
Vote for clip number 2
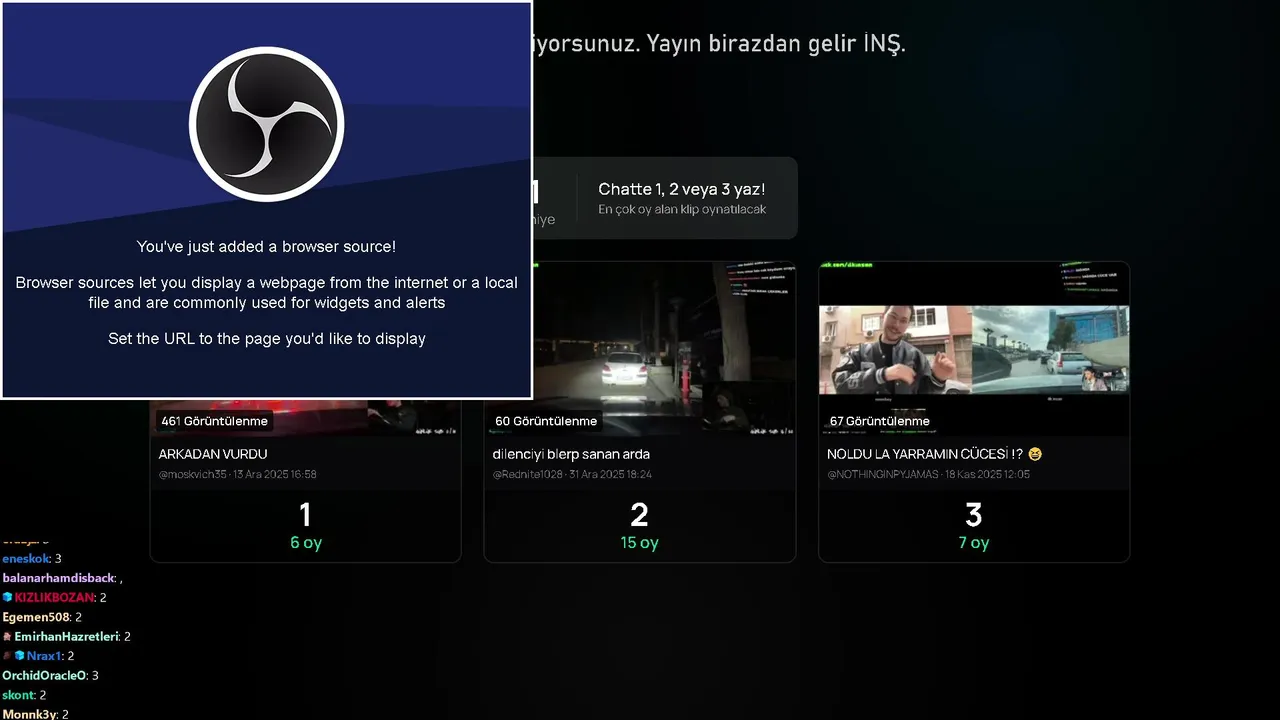pyautogui.click(x=640, y=515)
